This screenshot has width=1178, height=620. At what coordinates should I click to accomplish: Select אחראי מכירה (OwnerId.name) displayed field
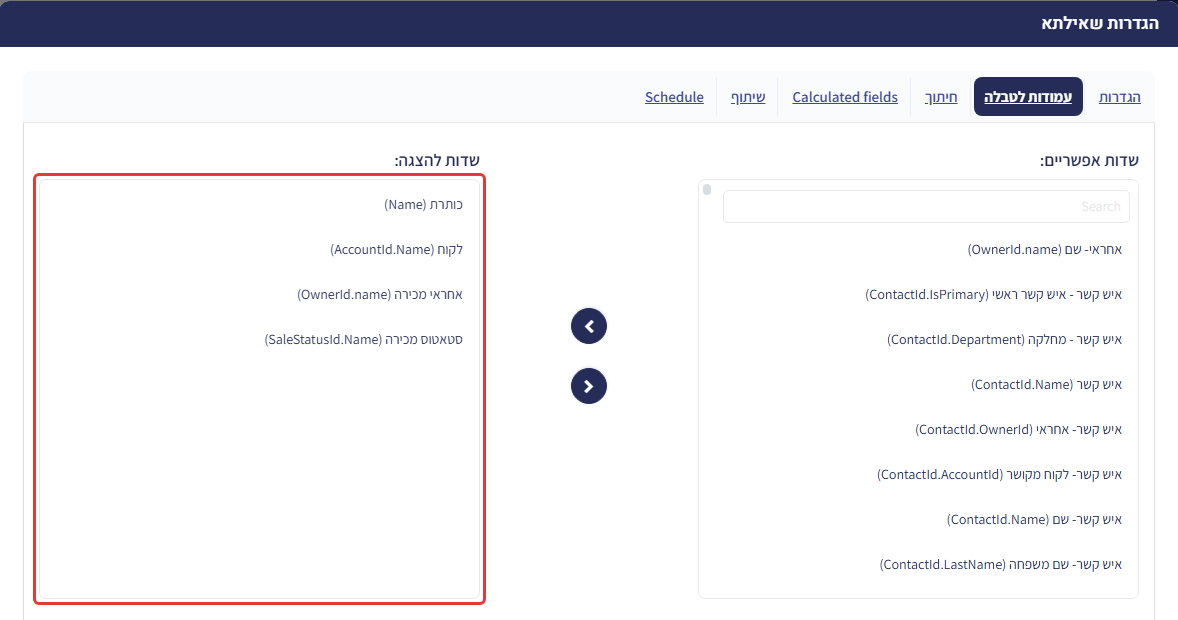click(x=379, y=295)
